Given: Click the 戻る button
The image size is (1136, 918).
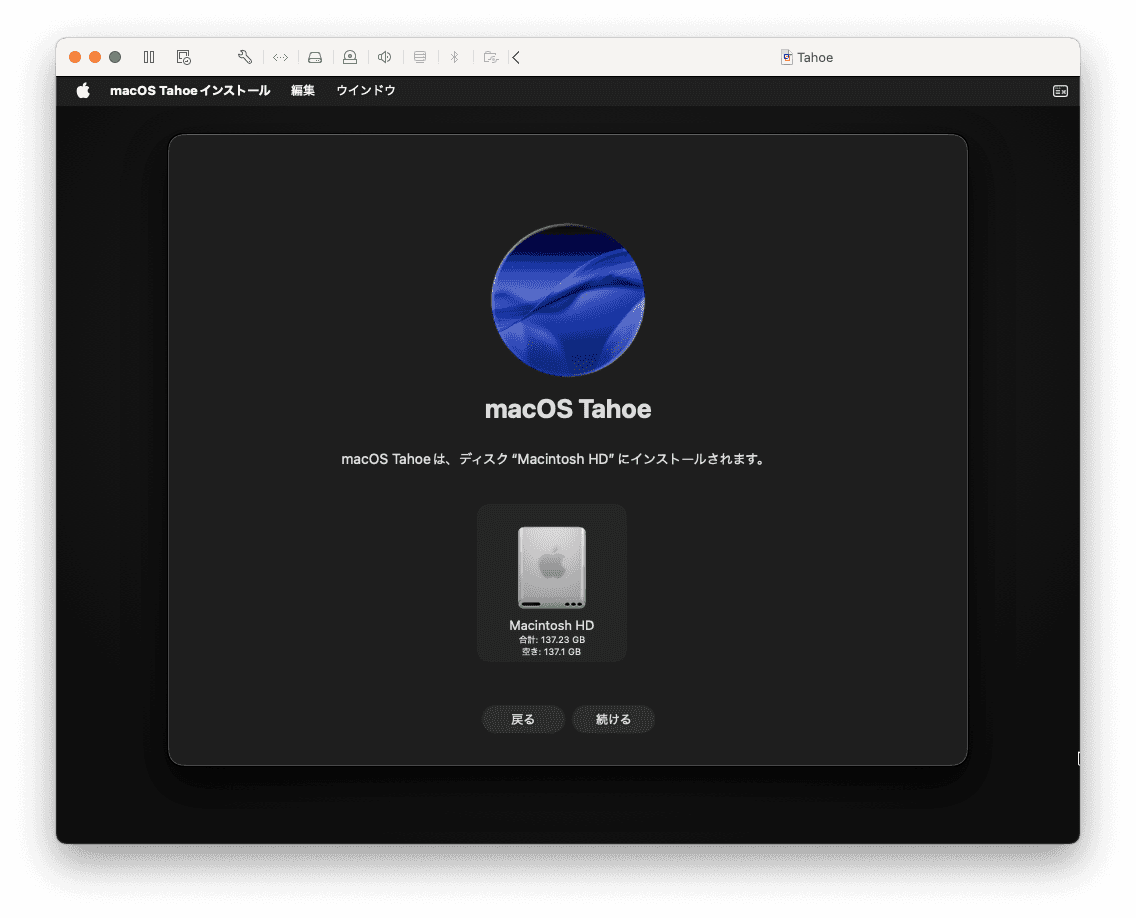Looking at the screenshot, I should [523, 719].
